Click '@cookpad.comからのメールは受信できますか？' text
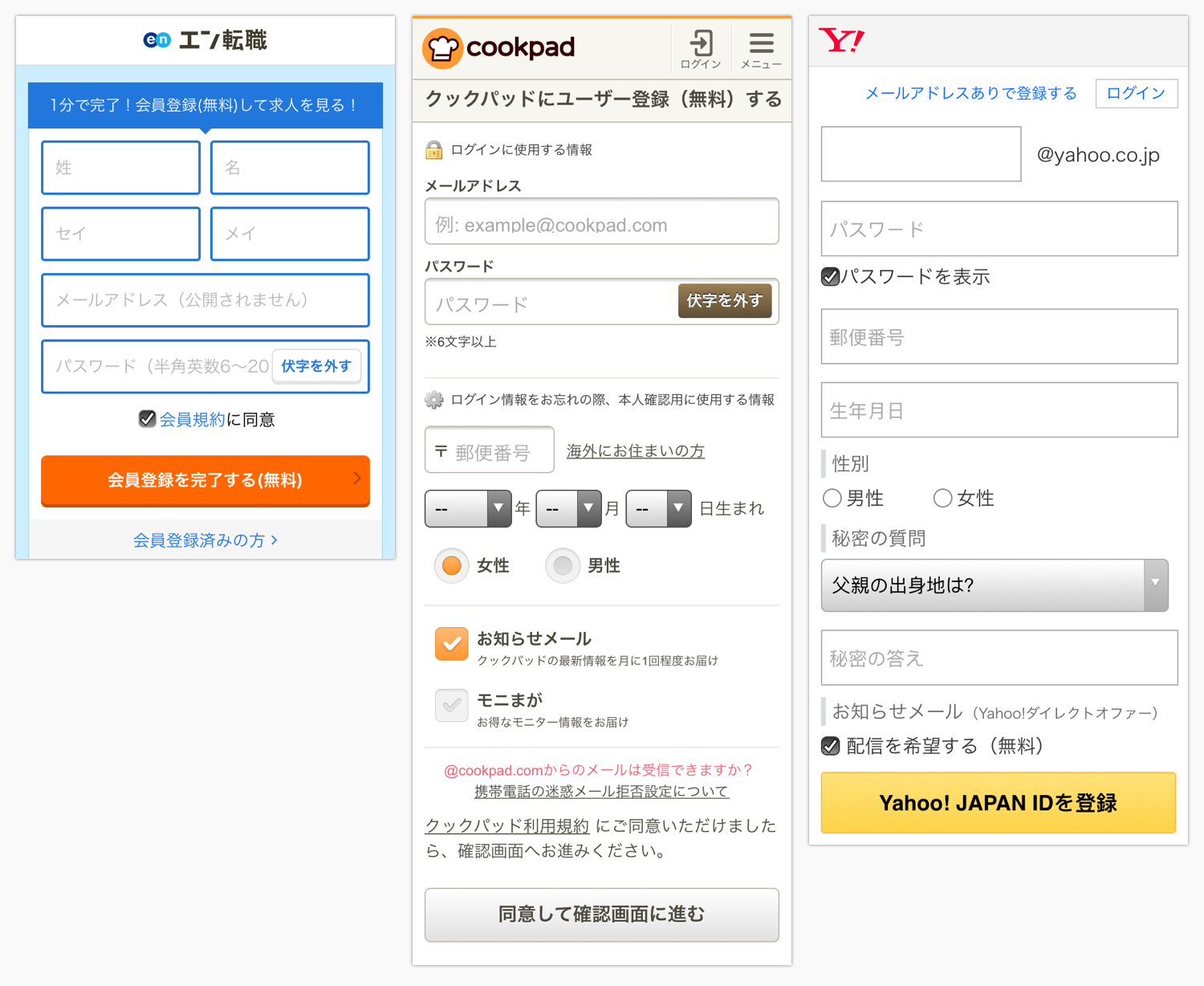 point(599,770)
